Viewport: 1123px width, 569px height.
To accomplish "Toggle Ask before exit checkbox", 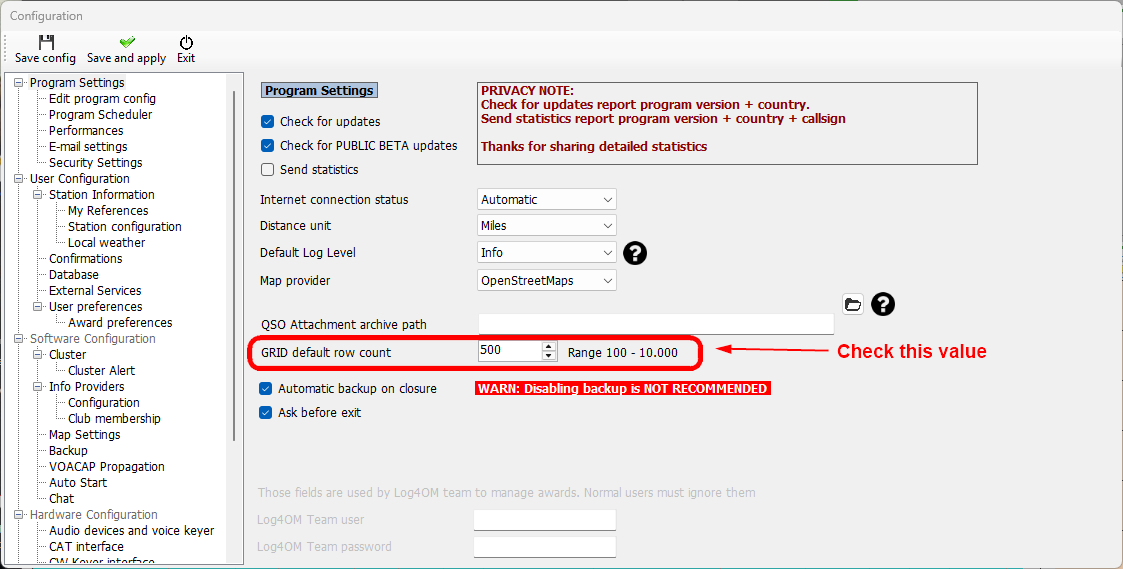I will 266,413.
